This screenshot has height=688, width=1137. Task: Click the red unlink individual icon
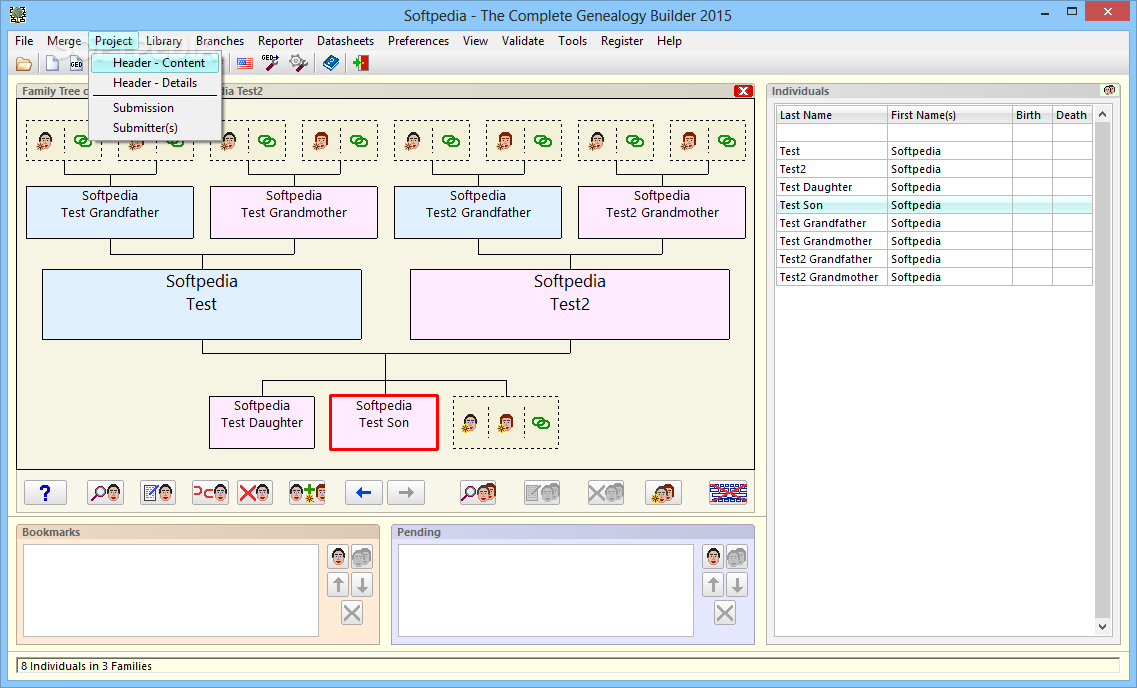[x=210, y=493]
